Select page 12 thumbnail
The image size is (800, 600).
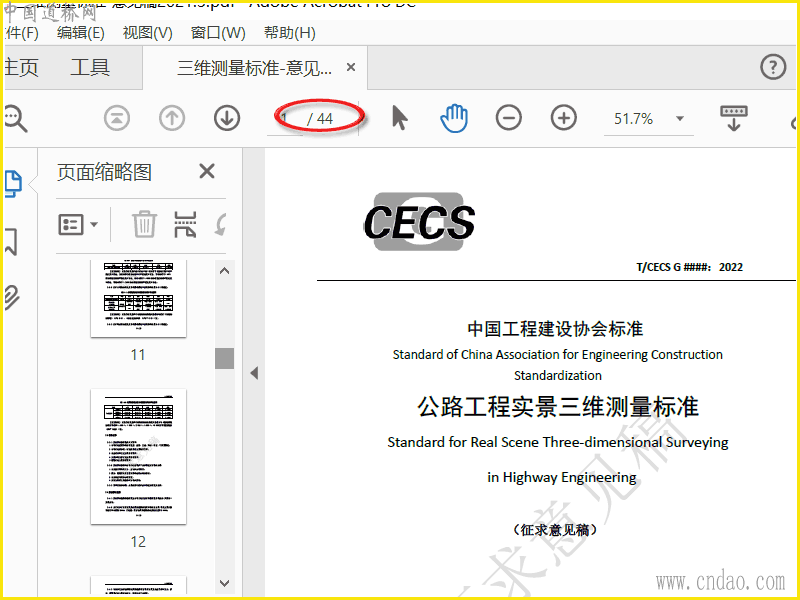click(138, 457)
